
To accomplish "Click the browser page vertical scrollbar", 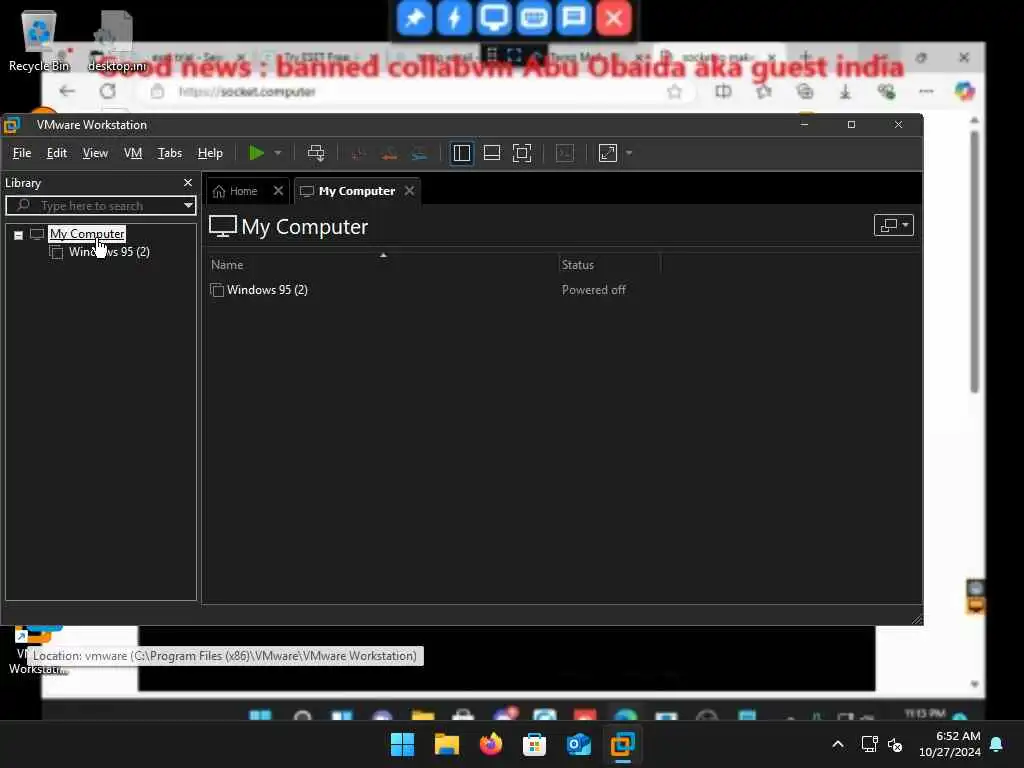I will pyautogui.click(x=974, y=261).
